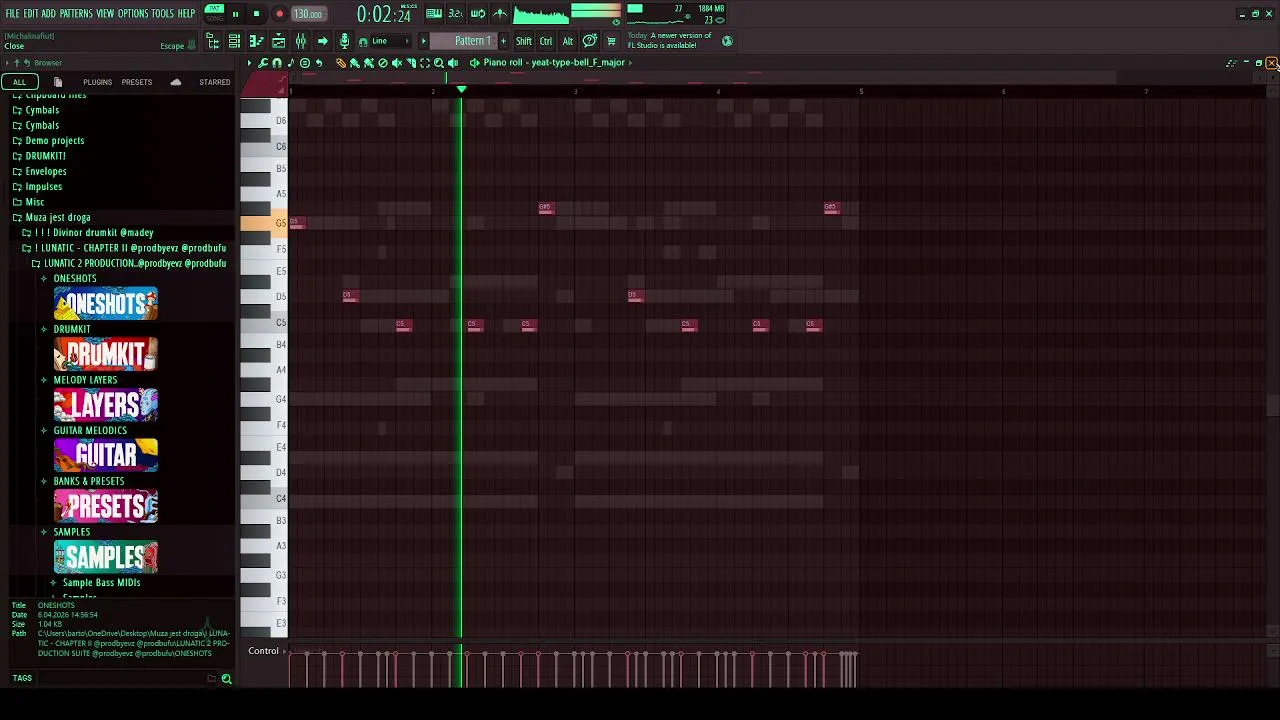Pause playback with the pause button
This screenshot has width=1280, height=720.
pos(235,14)
